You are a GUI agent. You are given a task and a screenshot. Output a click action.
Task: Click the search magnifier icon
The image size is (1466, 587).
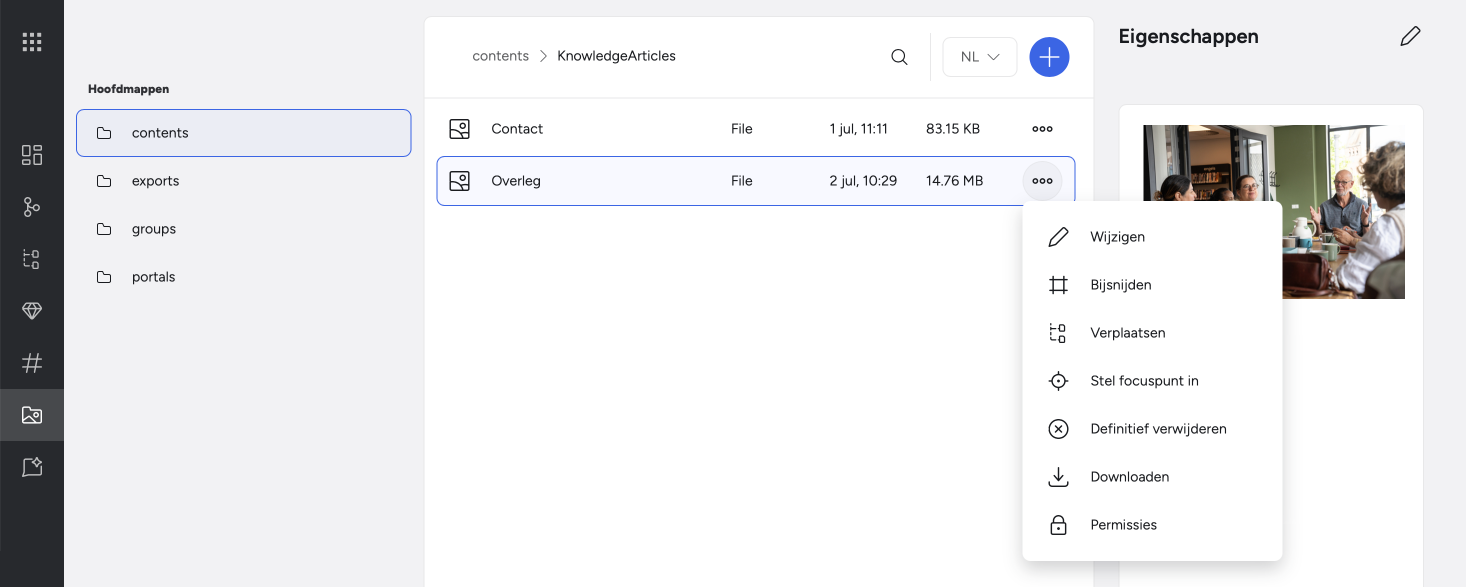[x=899, y=57]
